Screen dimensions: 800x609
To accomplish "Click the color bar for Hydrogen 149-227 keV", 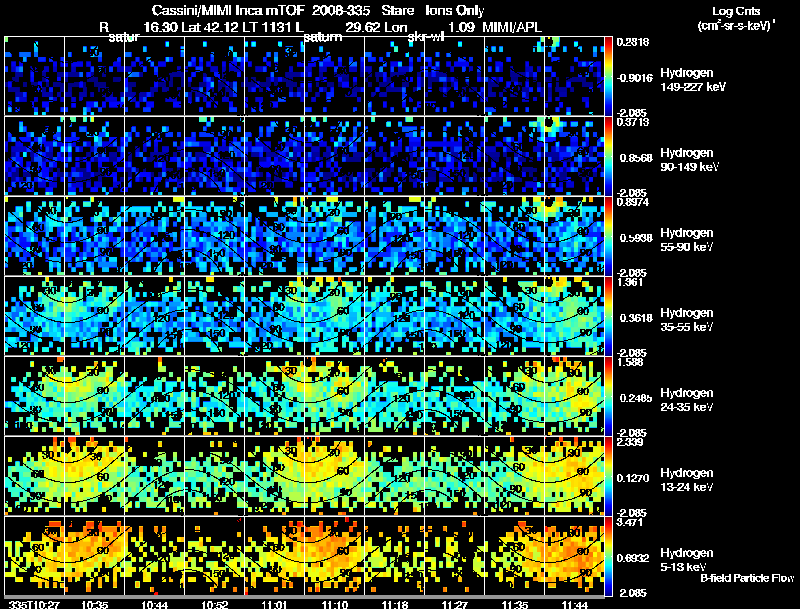I will pyautogui.click(x=608, y=76).
